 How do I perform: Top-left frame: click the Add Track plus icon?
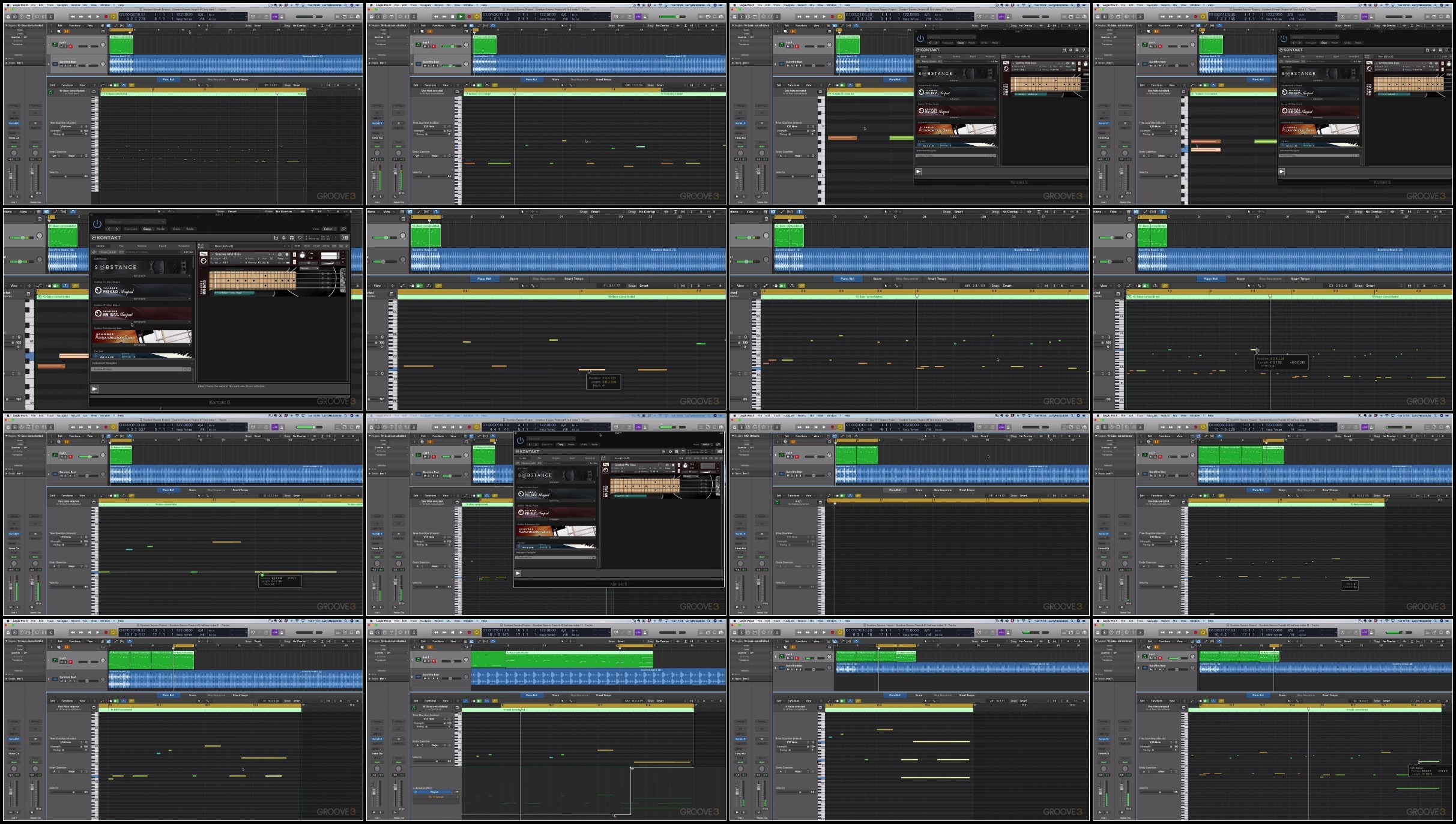[x=51, y=31]
